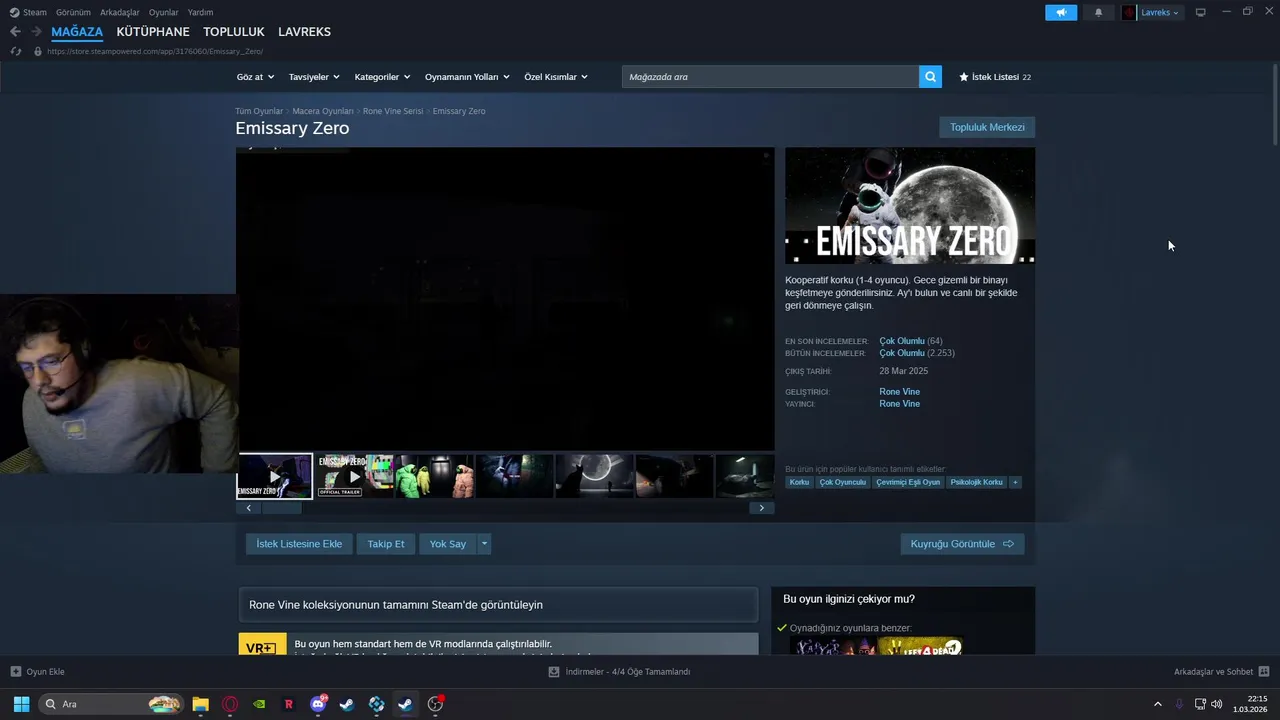The image size is (1280, 720).
Task: Expand the Kategoriler dropdown
Action: [x=382, y=77]
